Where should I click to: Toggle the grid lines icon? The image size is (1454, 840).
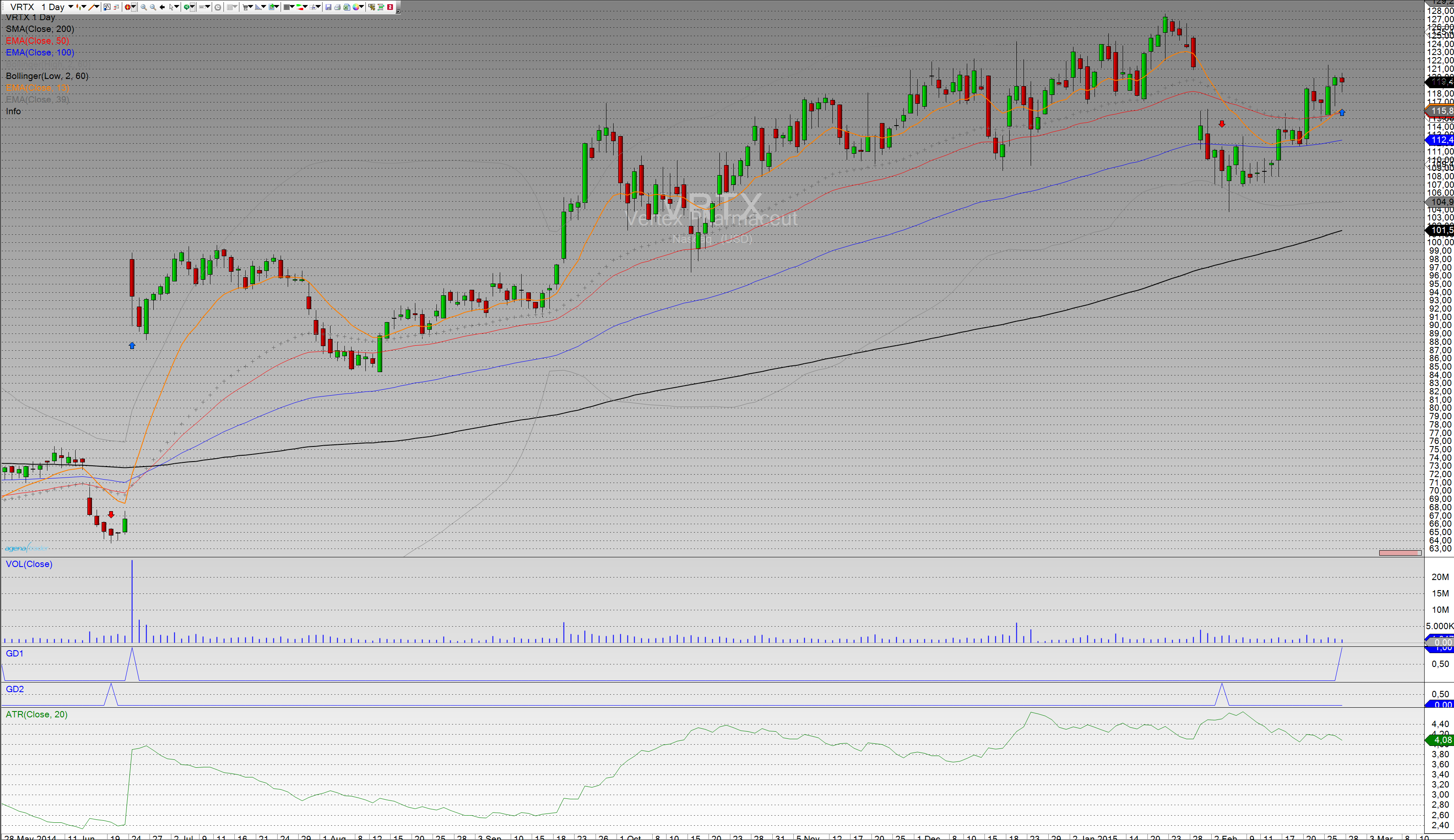click(286, 7)
